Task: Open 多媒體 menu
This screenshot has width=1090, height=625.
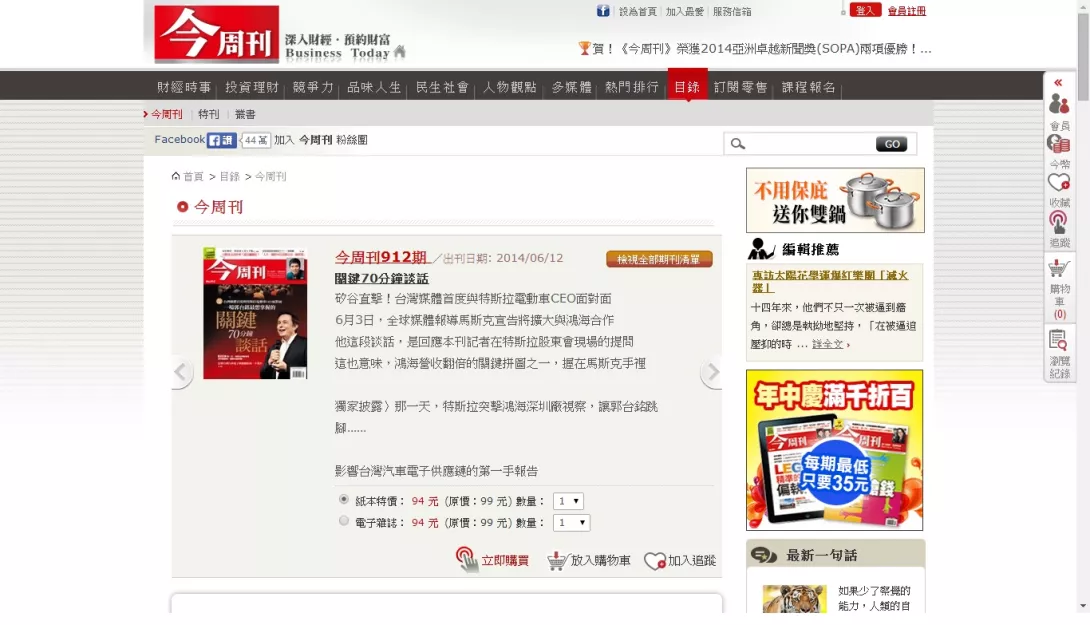Action: point(571,87)
